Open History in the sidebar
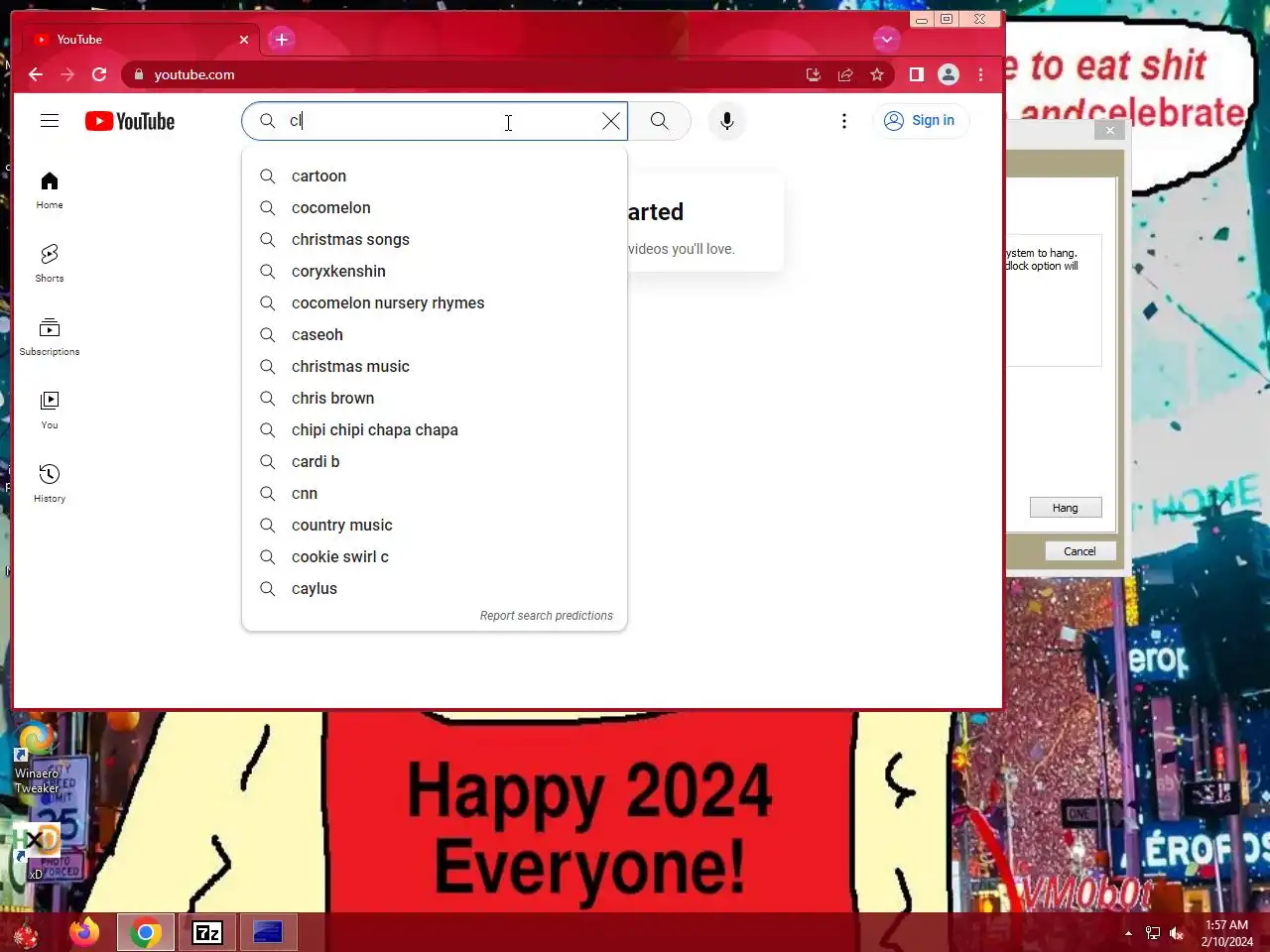The width and height of the screenshot is (1270, 952). click(50, 483)
